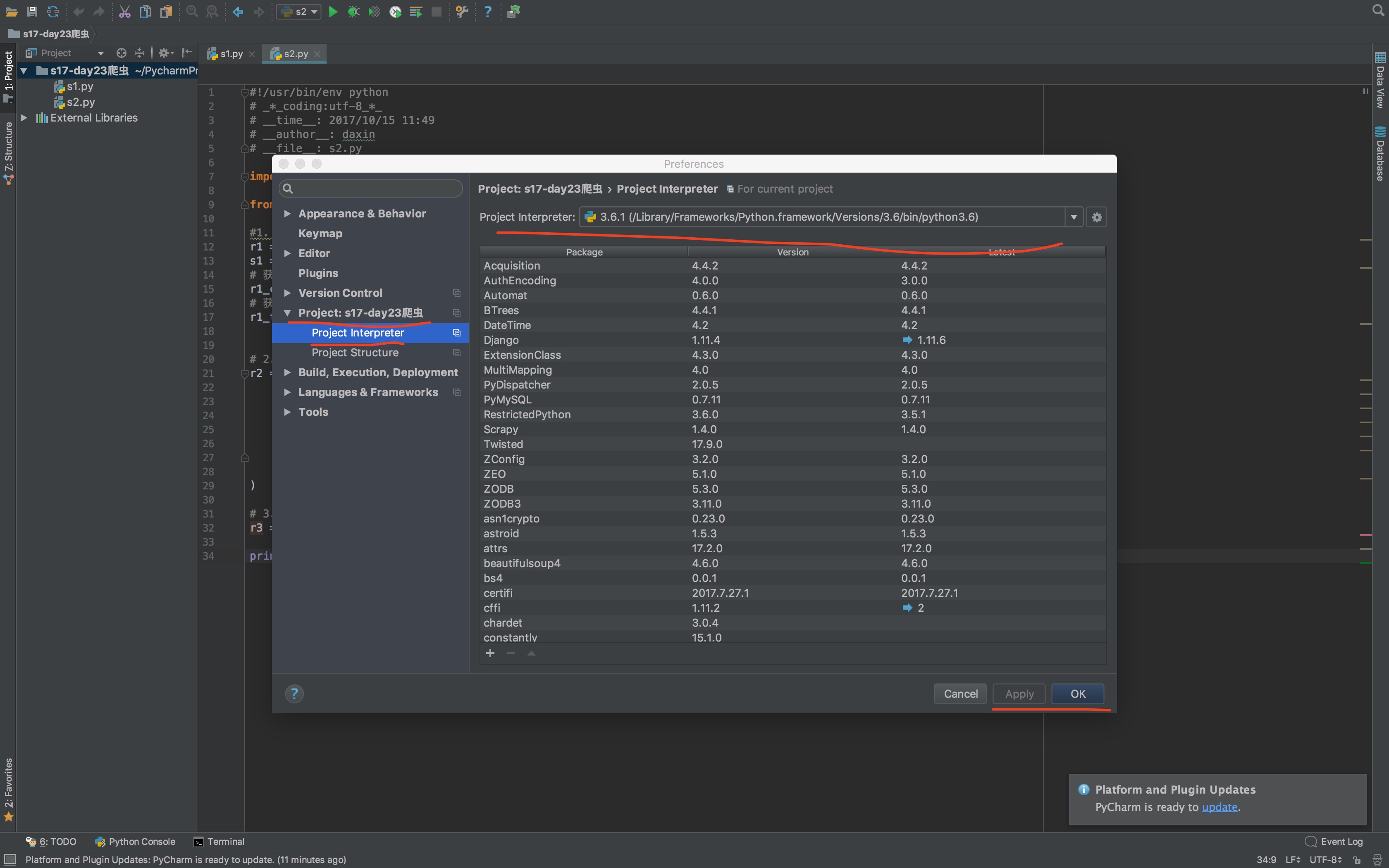Image resolution: width=1389 pixels, height=868 pixels.
Task: Click the Copy toolbar icon
Action: (x=145, y=12)
